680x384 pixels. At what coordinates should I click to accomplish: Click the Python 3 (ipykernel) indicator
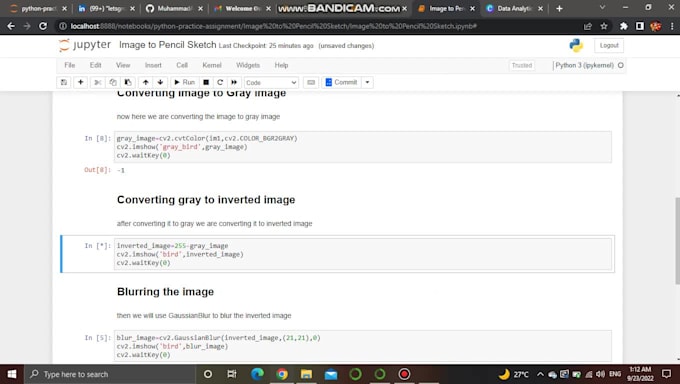pos(584,65)
